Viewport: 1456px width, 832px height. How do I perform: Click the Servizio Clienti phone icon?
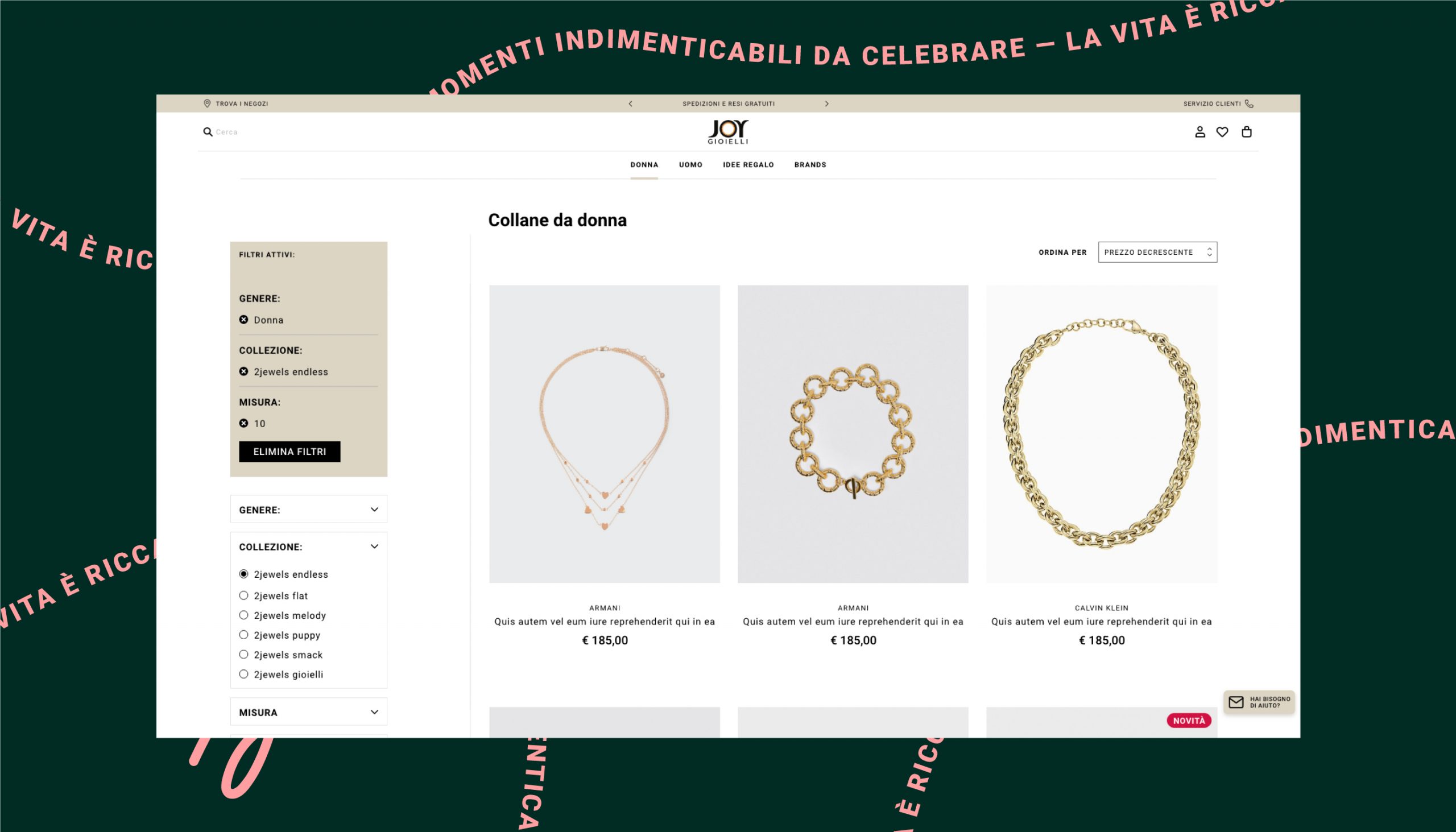pyautogui.click(x=1249, y=104)
